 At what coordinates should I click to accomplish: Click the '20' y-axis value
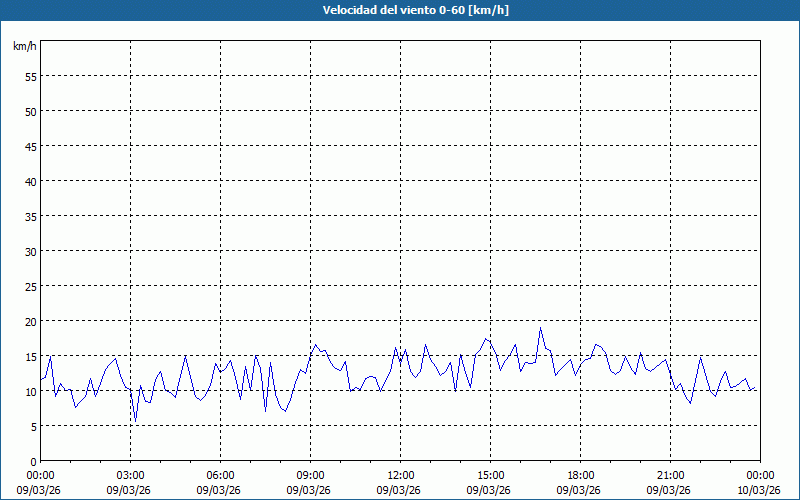coord(31,321)
